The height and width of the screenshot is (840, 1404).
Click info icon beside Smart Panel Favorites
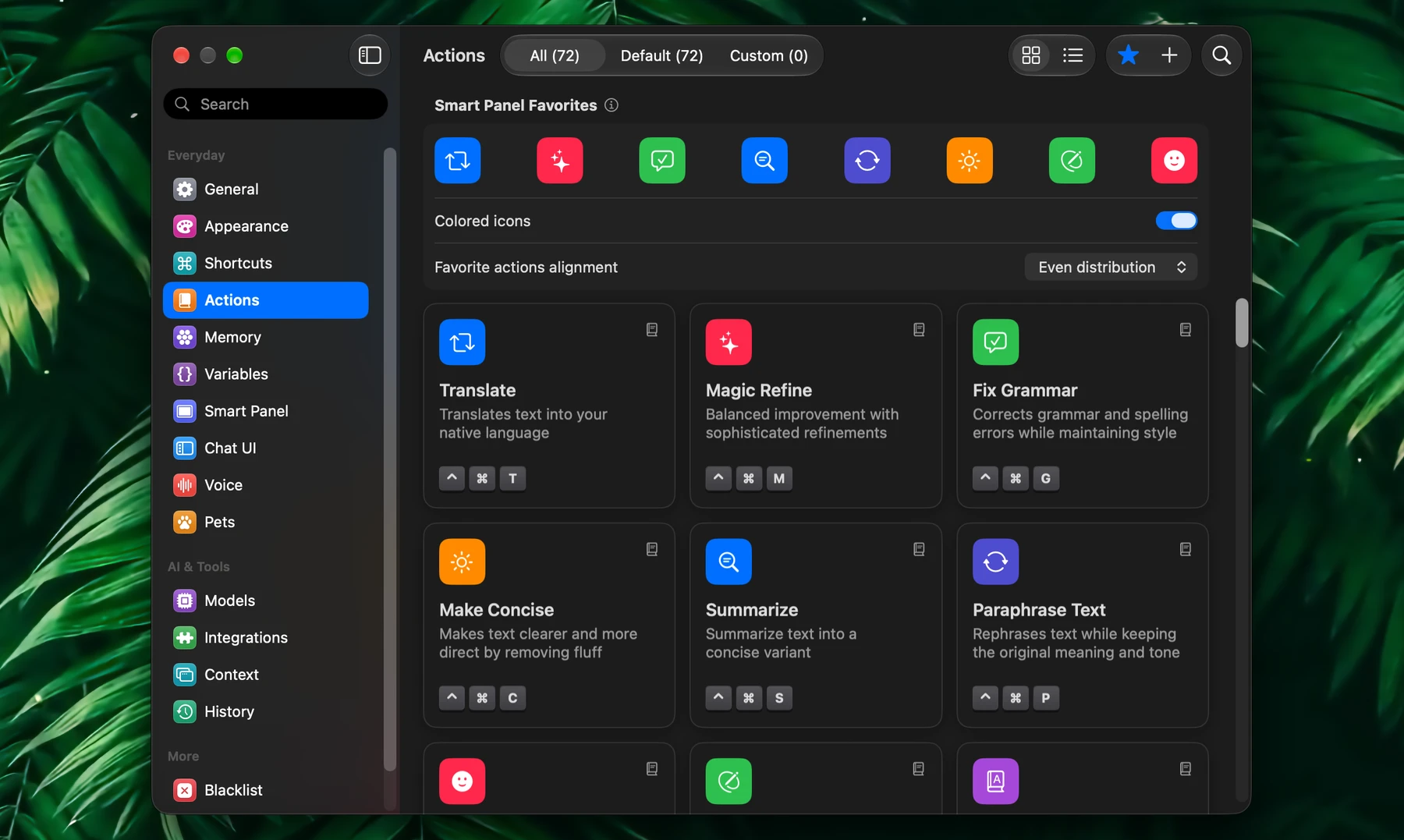(x=612, y=105)
